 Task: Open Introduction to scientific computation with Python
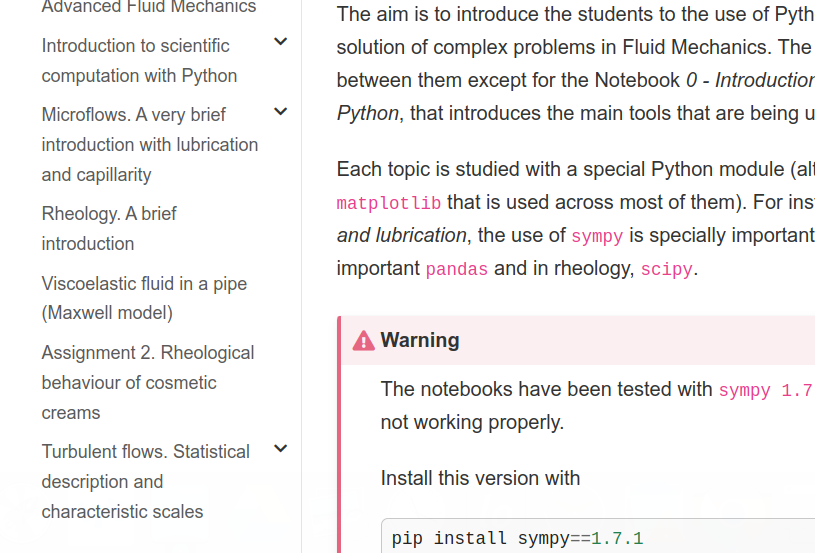tap(139, 61)
